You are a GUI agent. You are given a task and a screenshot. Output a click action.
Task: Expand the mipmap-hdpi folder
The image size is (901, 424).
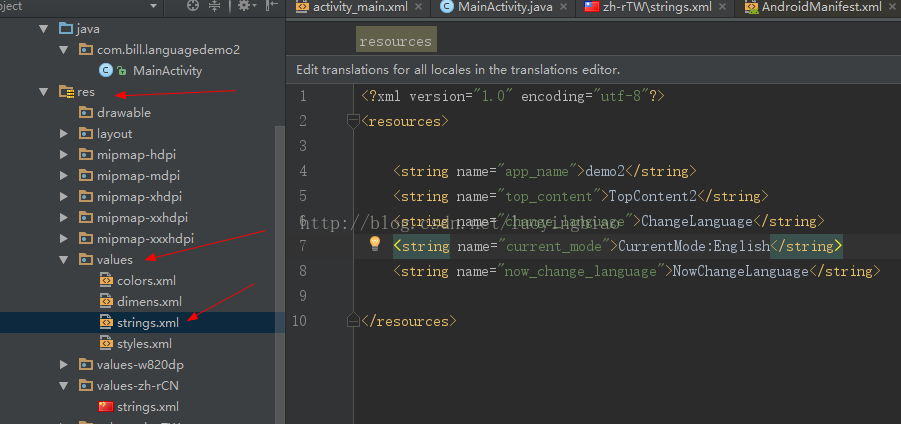tap(64, 155)
